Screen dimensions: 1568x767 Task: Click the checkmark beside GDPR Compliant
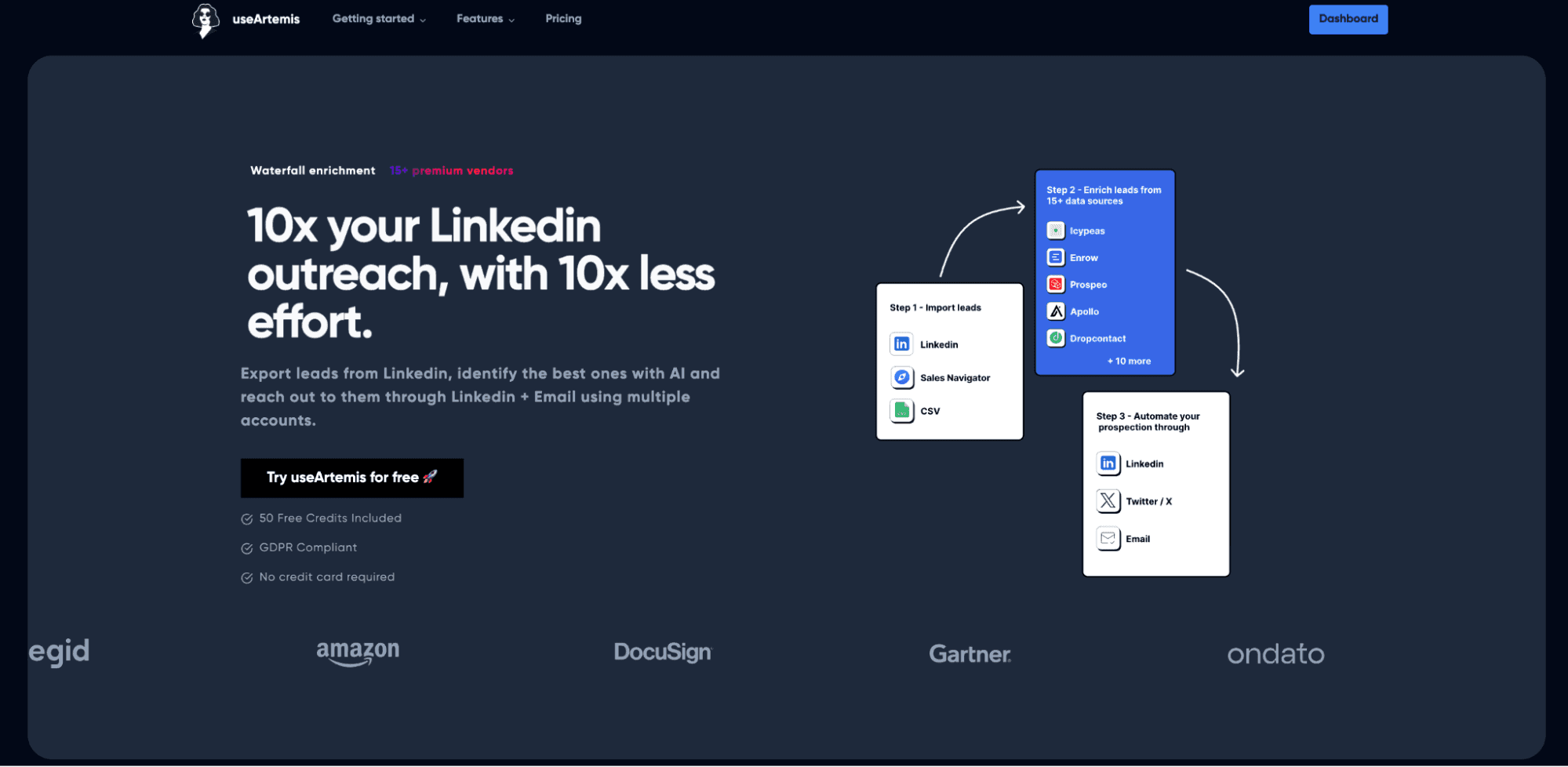[247, 548]
